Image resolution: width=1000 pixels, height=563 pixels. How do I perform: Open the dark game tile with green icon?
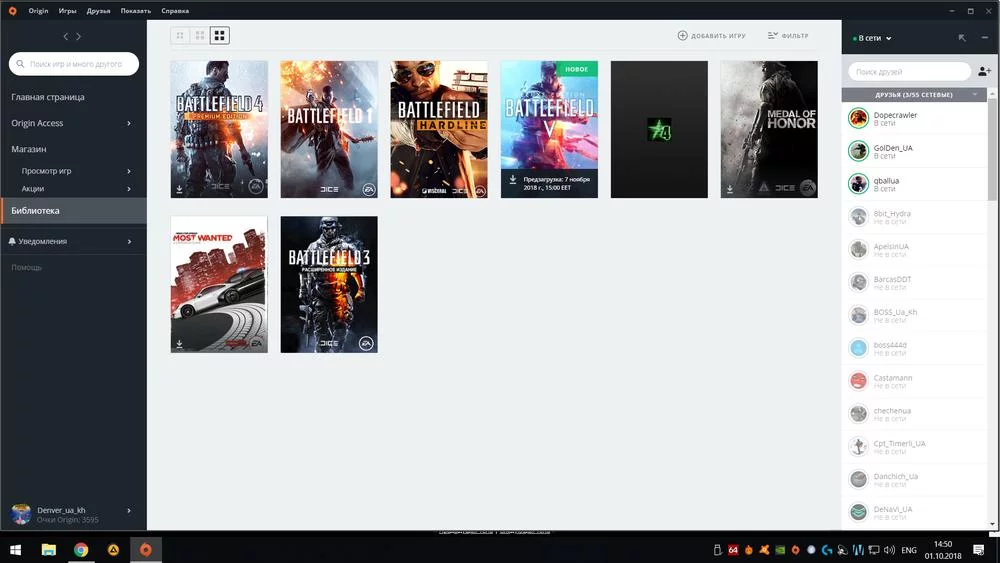659,129
